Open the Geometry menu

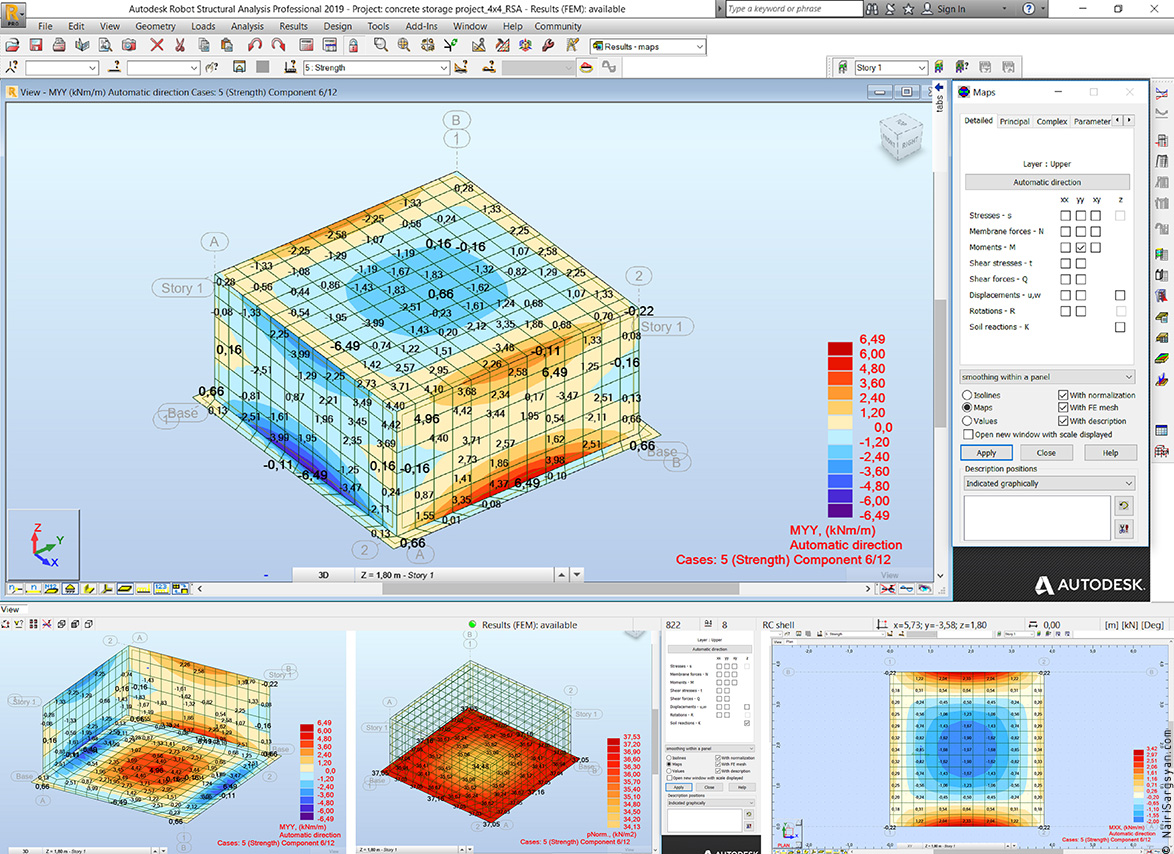click(155, 26)
